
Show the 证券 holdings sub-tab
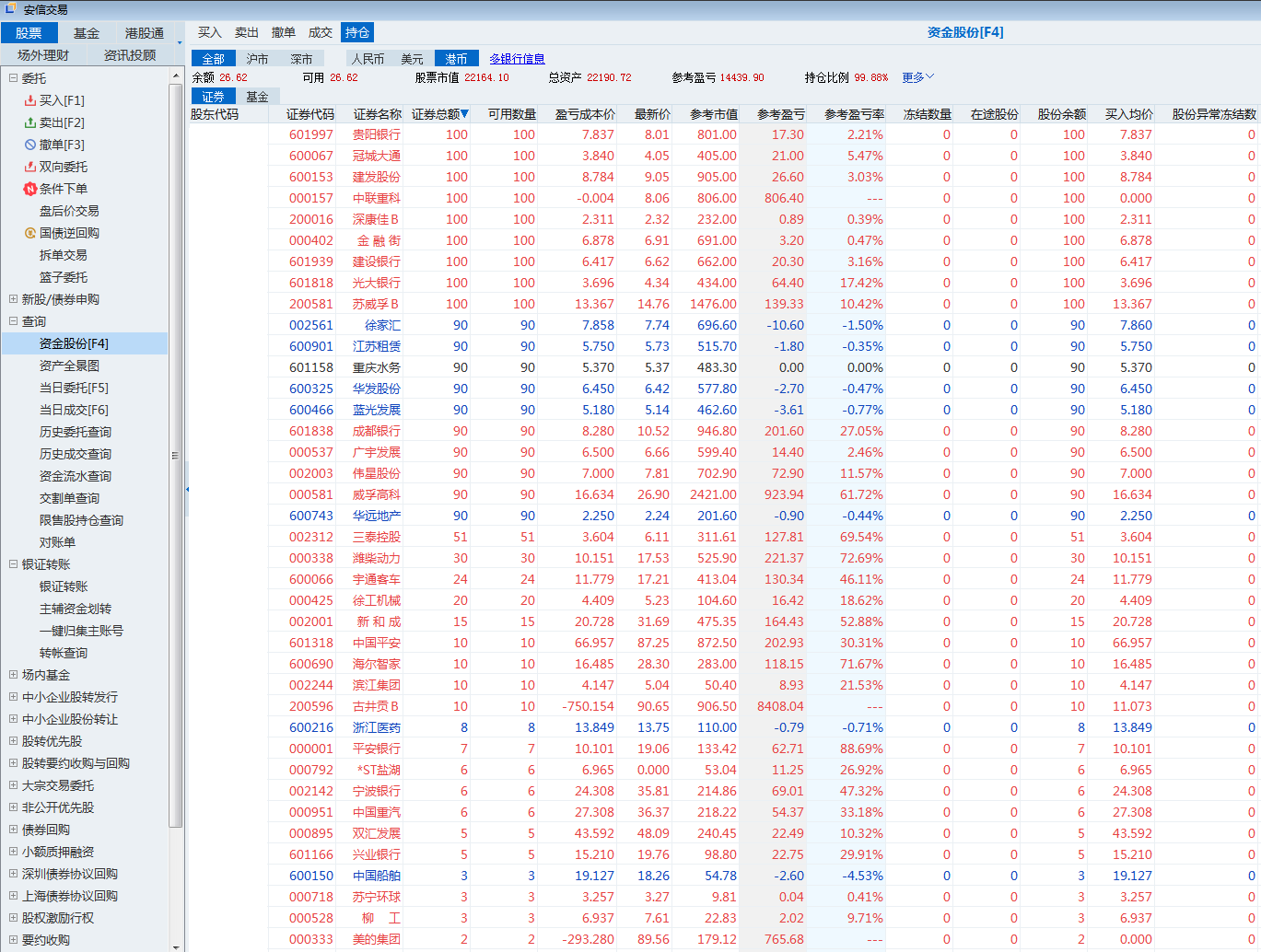click(x=214, y=97)
